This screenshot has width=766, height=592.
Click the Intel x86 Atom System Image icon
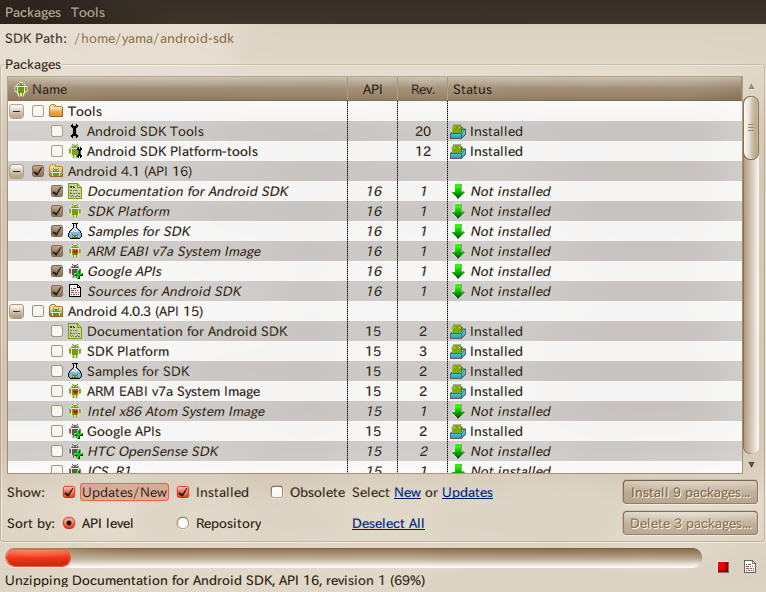click(x=75, y=411)
